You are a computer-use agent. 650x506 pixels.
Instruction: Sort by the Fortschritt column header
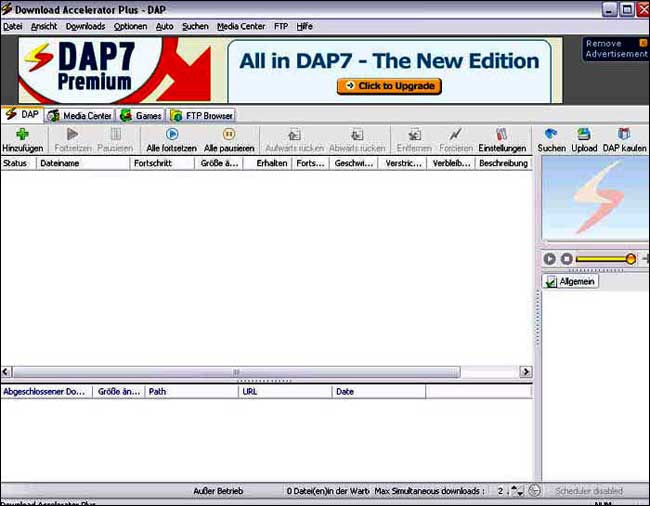tap(162, 163)
